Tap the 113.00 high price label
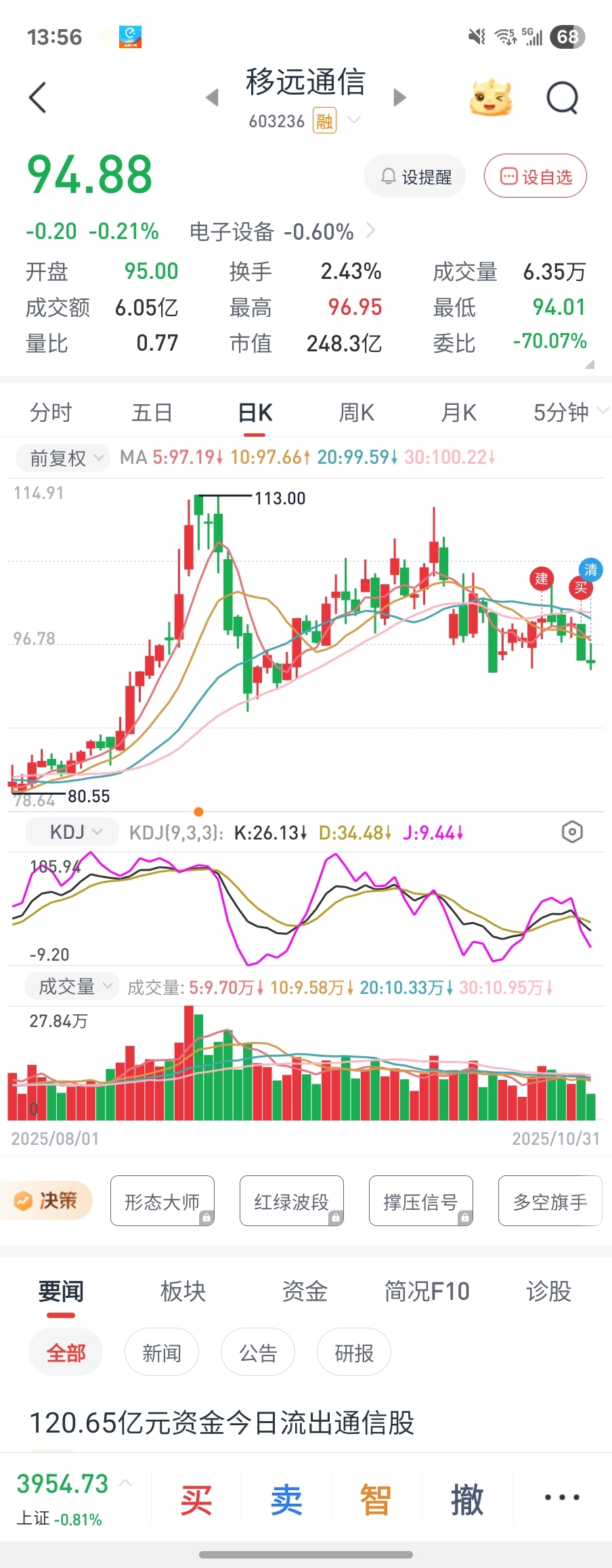 coord(280,498)
